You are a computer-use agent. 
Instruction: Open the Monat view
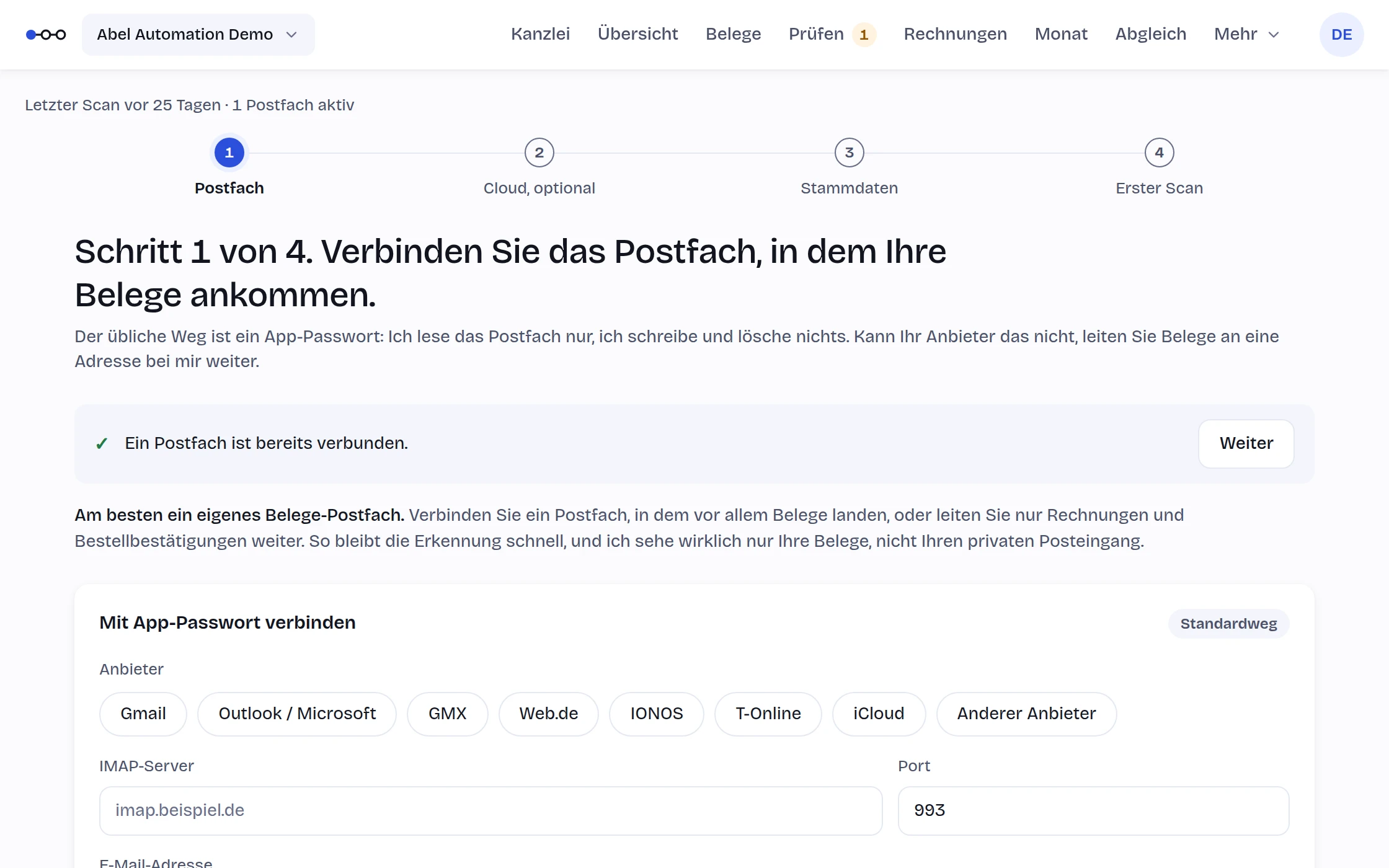coord(1061,34)
